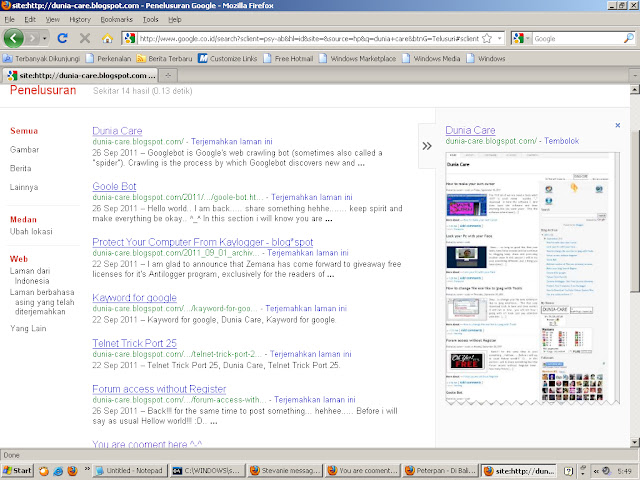Launch Internet Explorer from quick launch

tap(58, 471)
